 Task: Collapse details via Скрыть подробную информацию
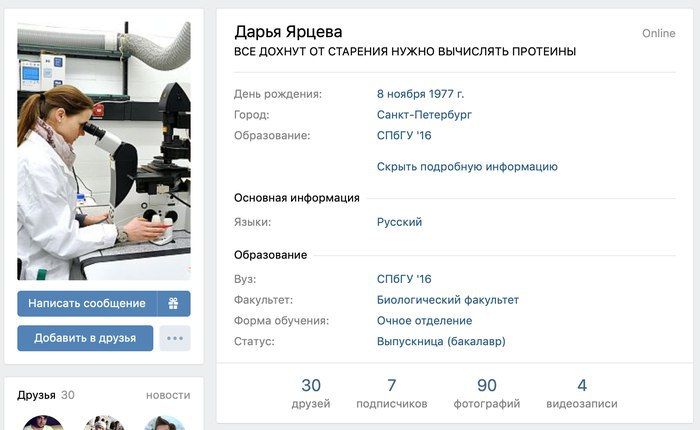(x=467, y=167)
